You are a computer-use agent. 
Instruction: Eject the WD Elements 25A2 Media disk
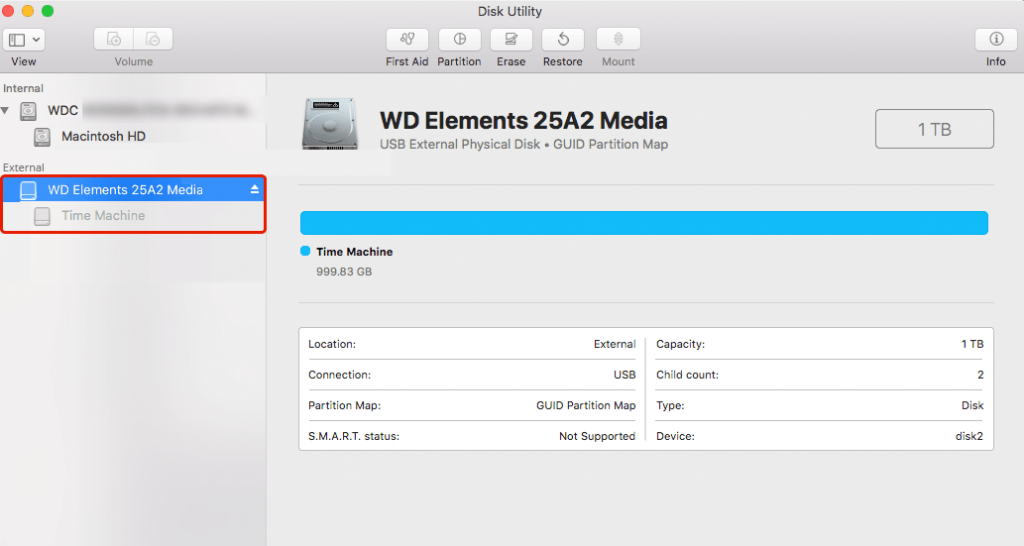tap(255, 189)
